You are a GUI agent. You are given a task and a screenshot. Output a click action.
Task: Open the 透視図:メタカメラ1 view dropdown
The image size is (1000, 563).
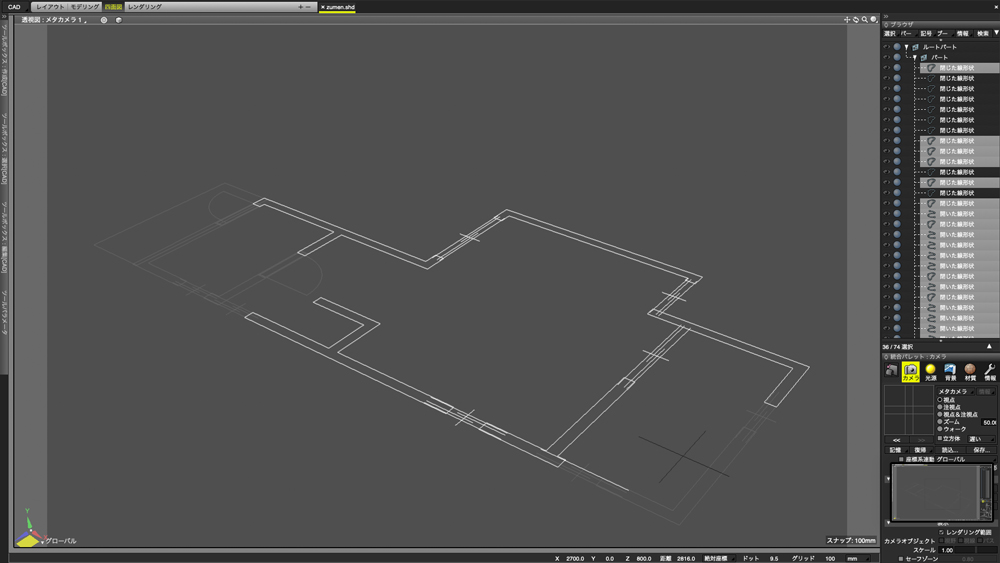[54, 20]
